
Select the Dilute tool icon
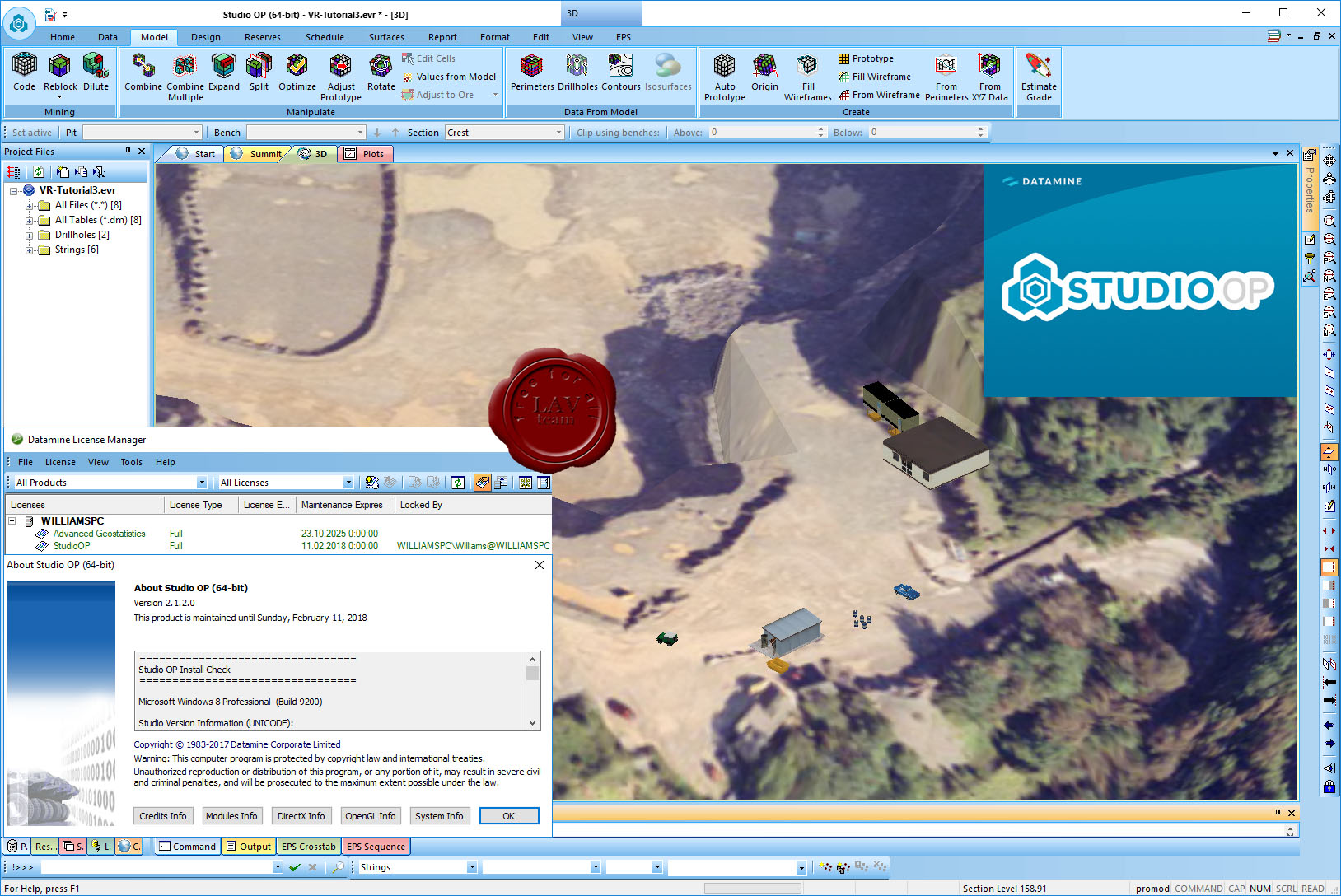pos(96,72)
